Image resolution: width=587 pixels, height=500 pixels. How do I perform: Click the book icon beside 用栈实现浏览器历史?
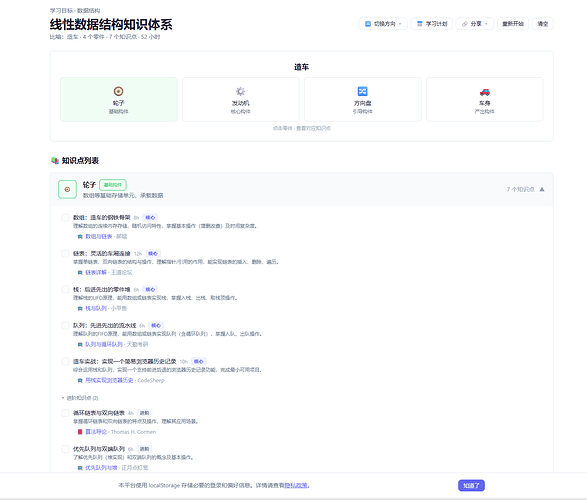(80, 380)
